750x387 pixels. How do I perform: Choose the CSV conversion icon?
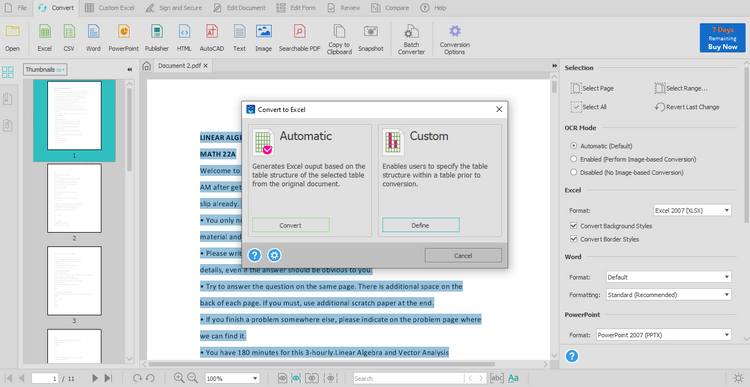pos(69,32)
